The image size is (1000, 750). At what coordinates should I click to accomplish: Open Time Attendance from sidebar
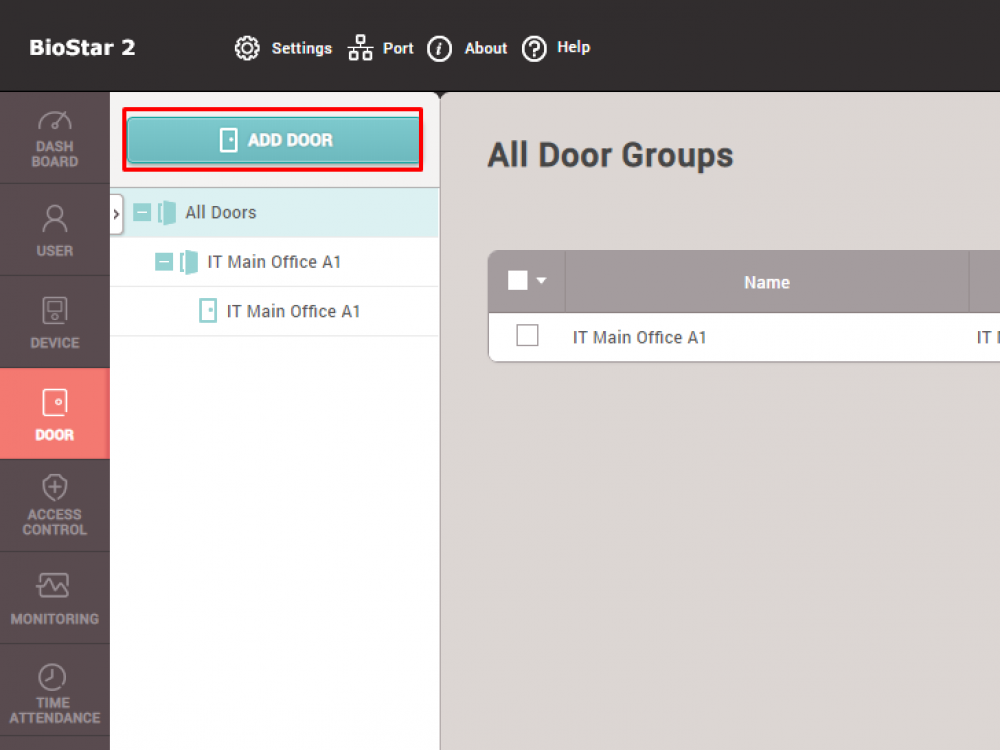(54, 692)
